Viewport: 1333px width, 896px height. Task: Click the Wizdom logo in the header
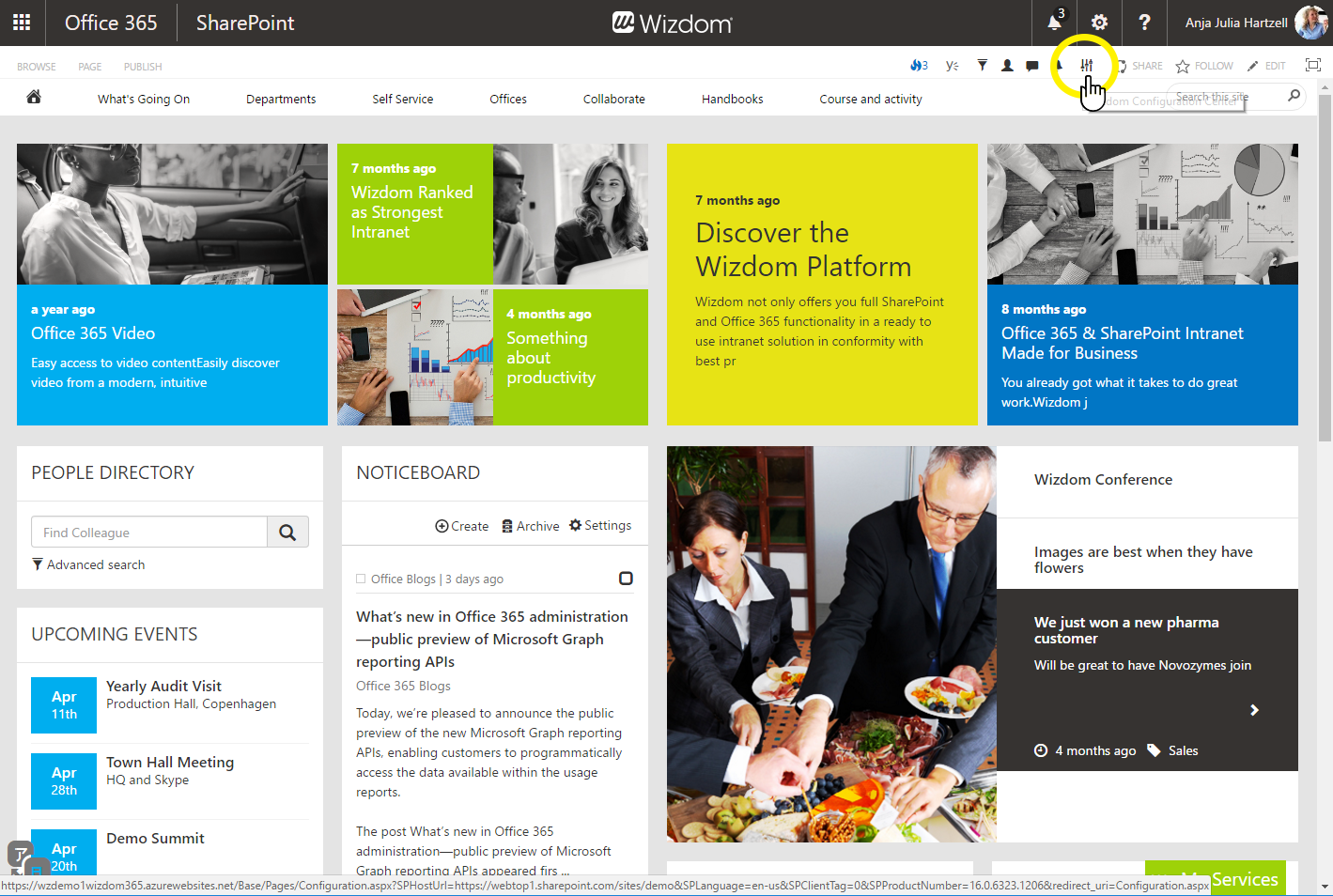click(x=672, y=23)
